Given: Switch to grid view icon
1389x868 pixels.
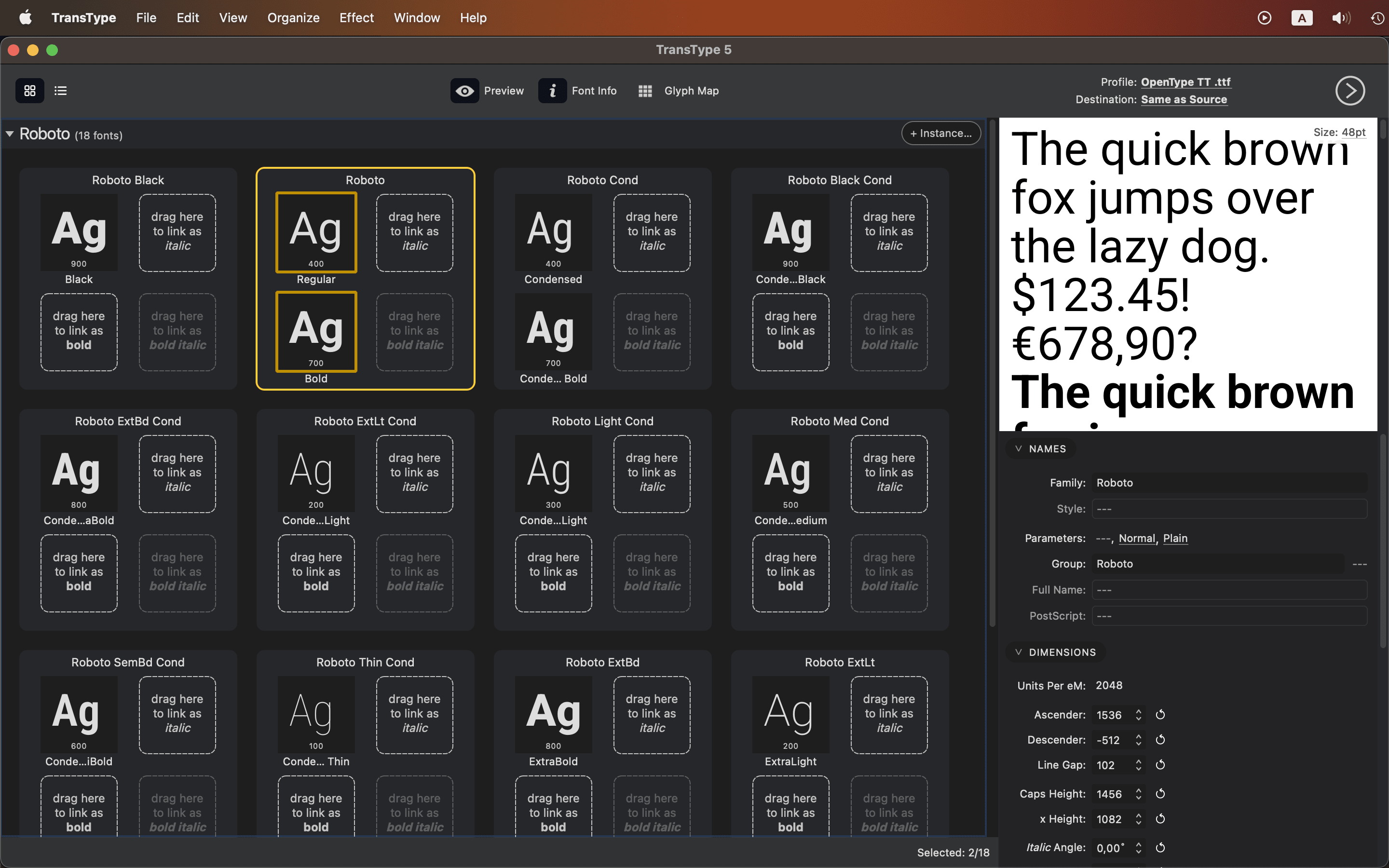Looking at the screenshot, I should [x=30, y=91].
